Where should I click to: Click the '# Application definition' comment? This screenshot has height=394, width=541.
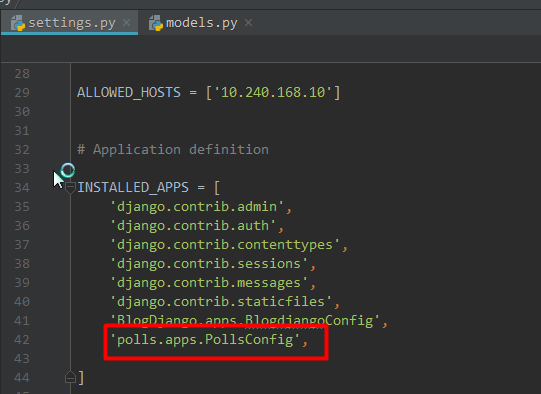click(x=173, y=149)
